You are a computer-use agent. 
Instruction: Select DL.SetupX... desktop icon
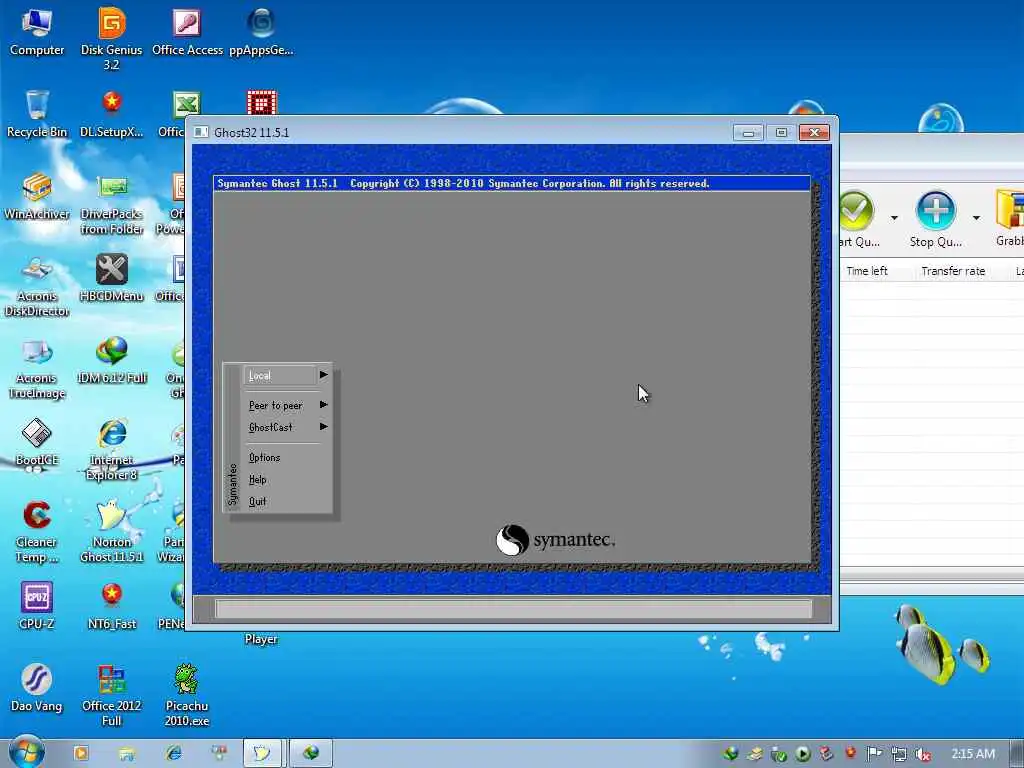(112, 114)
